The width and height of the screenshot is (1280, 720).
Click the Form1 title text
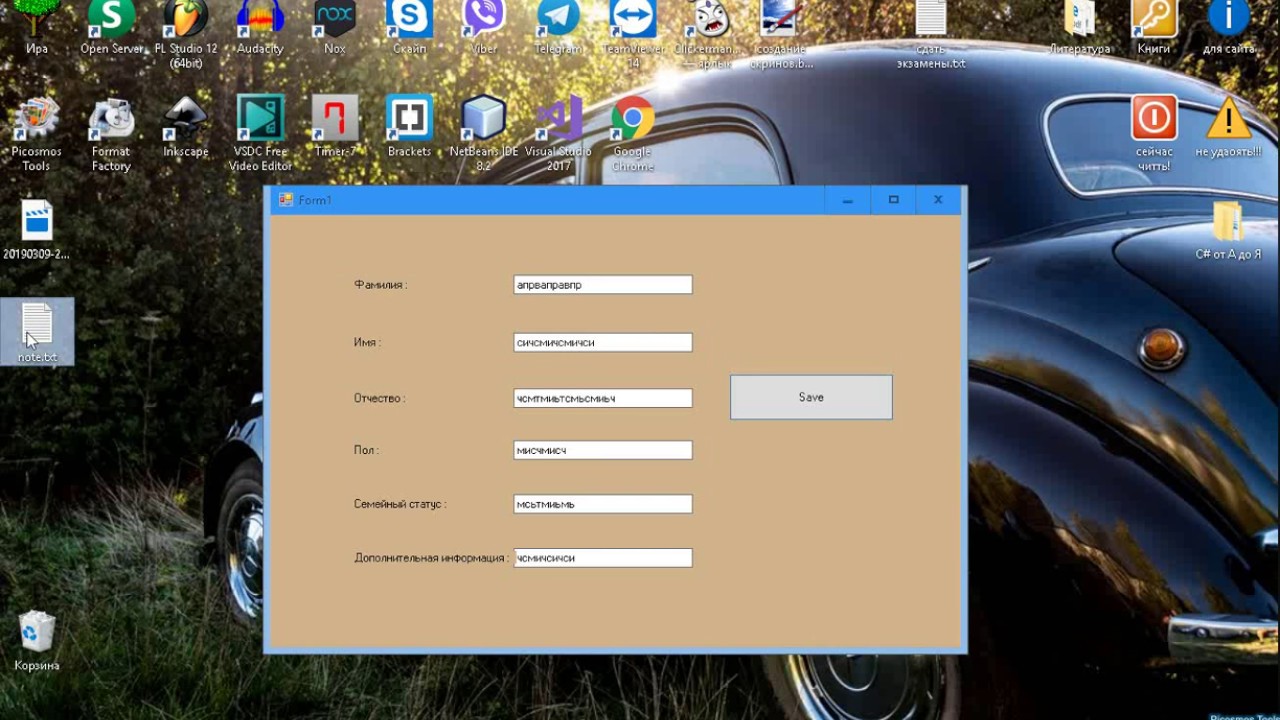(x=315, y=200)
